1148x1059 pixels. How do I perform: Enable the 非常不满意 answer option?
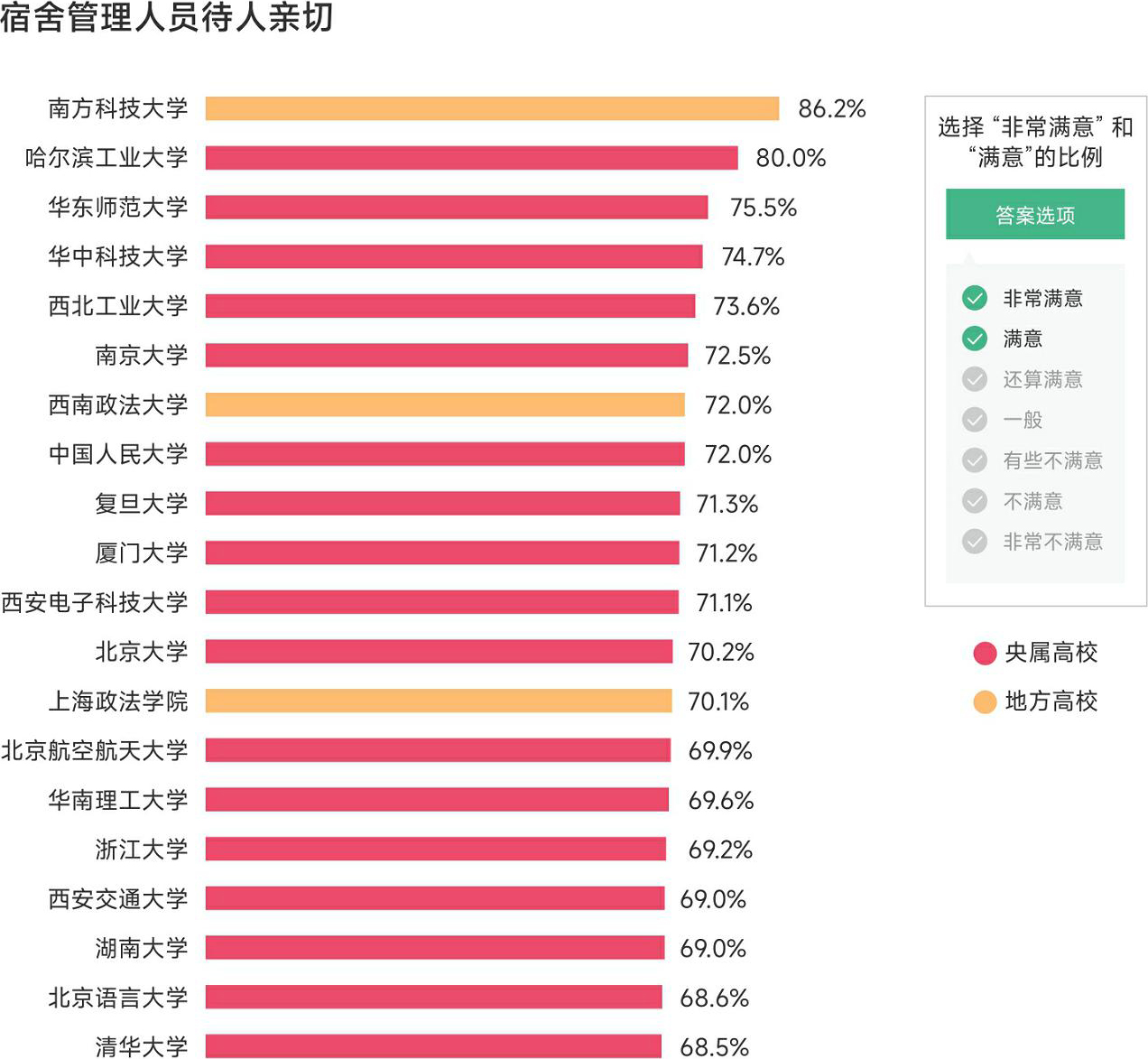[x=975, y=542]
